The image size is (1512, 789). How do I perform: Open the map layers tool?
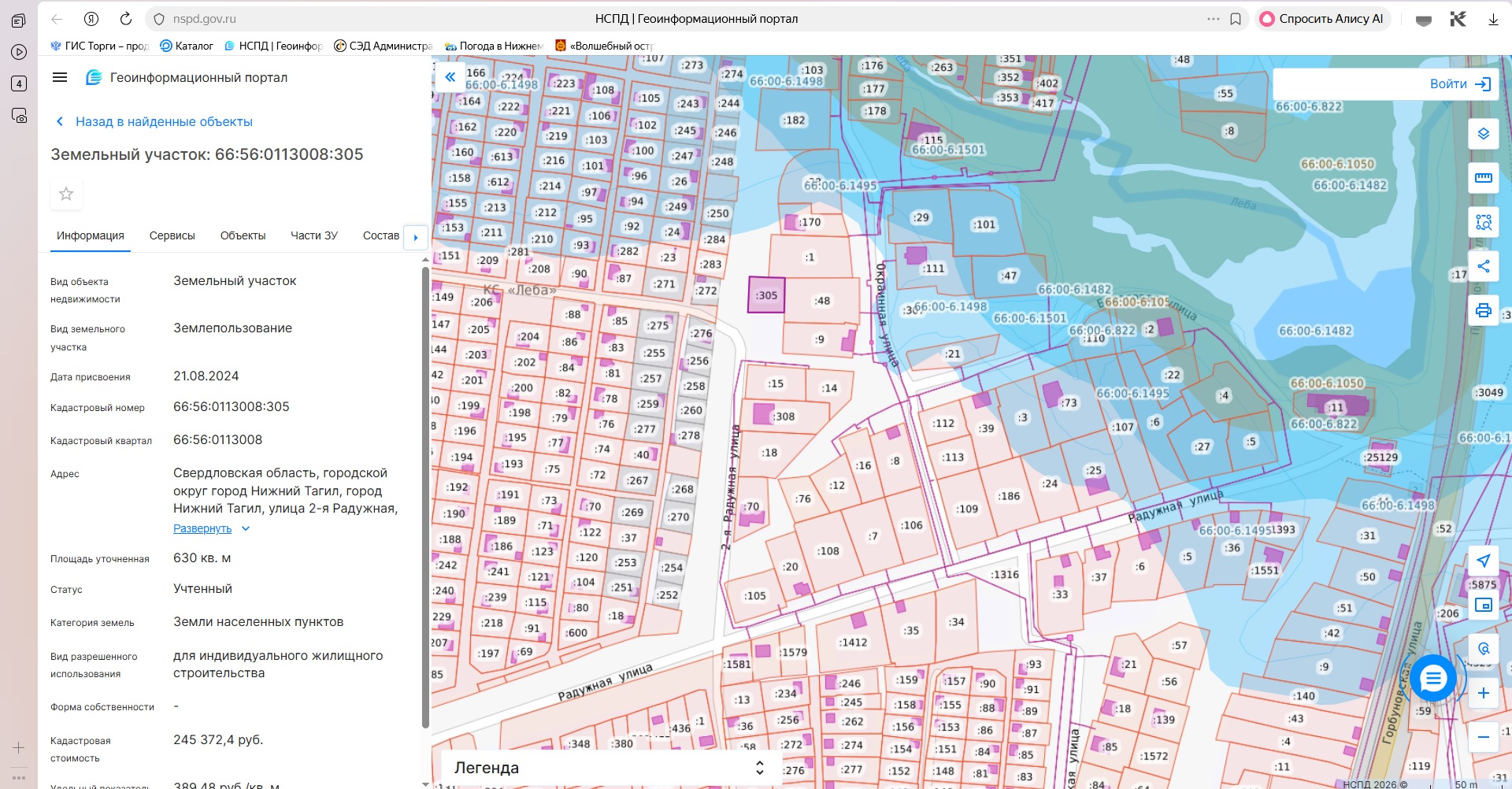(x=1483, y=134)
